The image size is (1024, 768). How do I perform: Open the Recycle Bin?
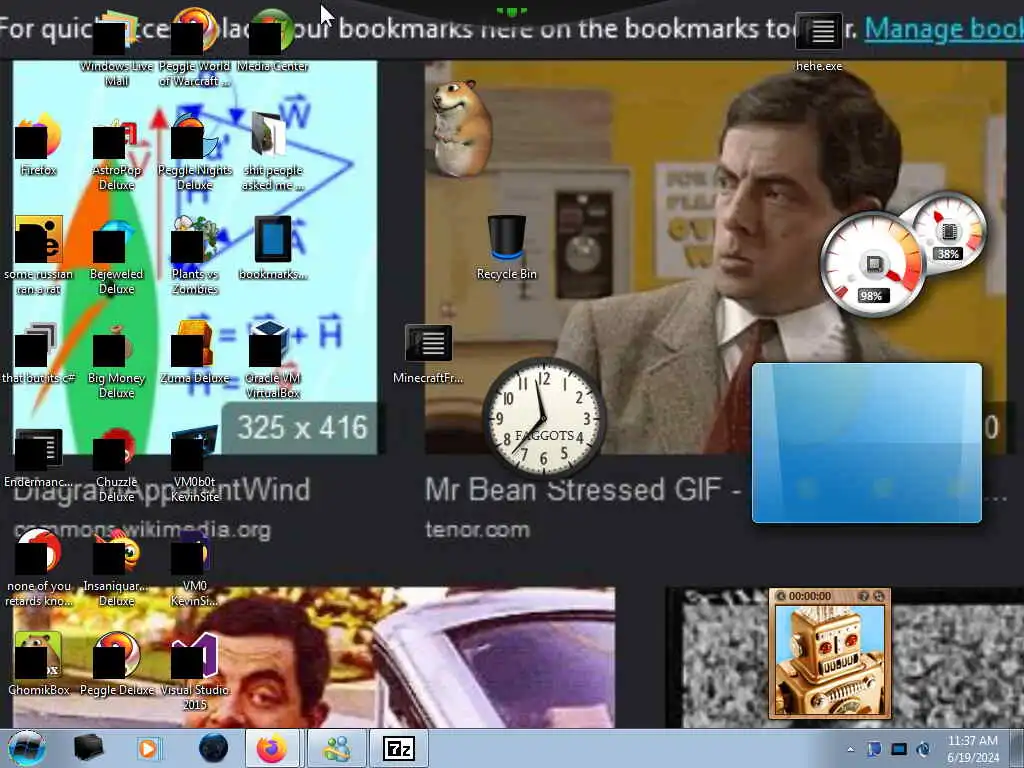pos(506,248)
